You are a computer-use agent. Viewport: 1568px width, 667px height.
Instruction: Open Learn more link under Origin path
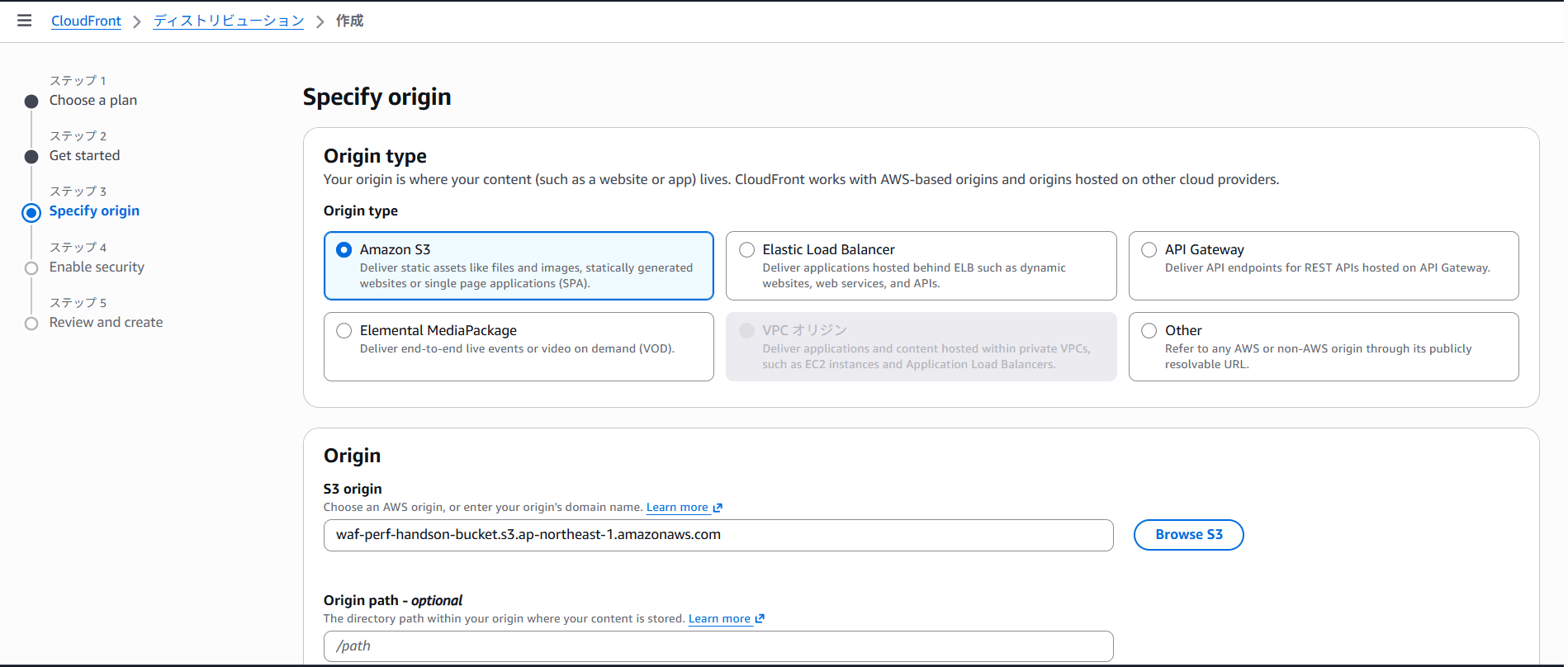tap(719, 618)
